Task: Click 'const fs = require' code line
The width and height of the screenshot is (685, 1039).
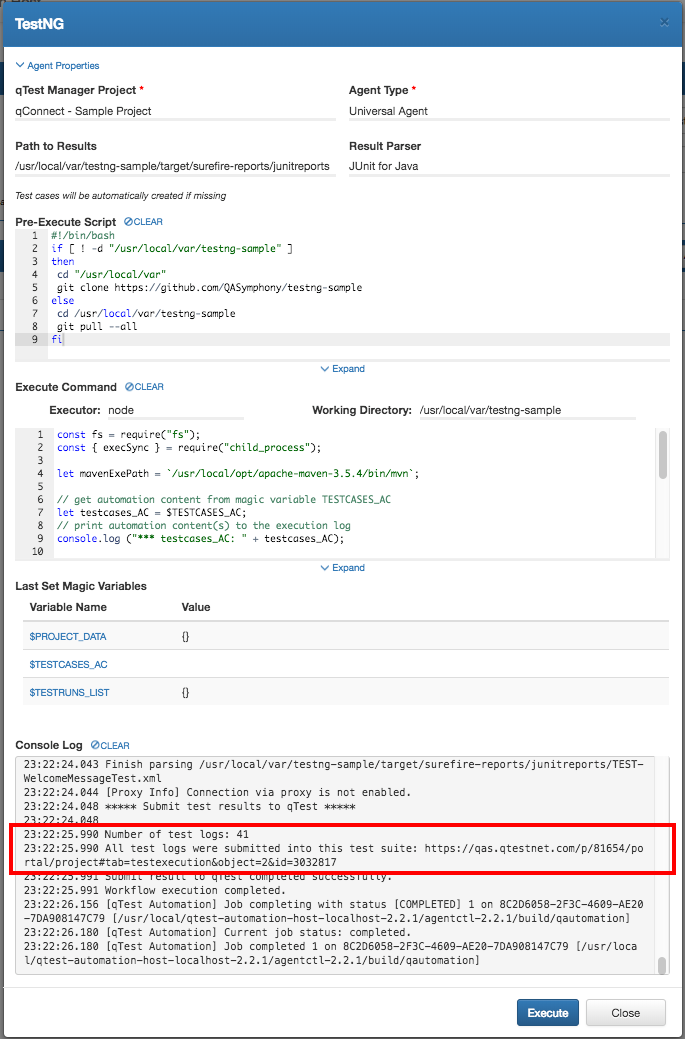Action: (129, 435)
